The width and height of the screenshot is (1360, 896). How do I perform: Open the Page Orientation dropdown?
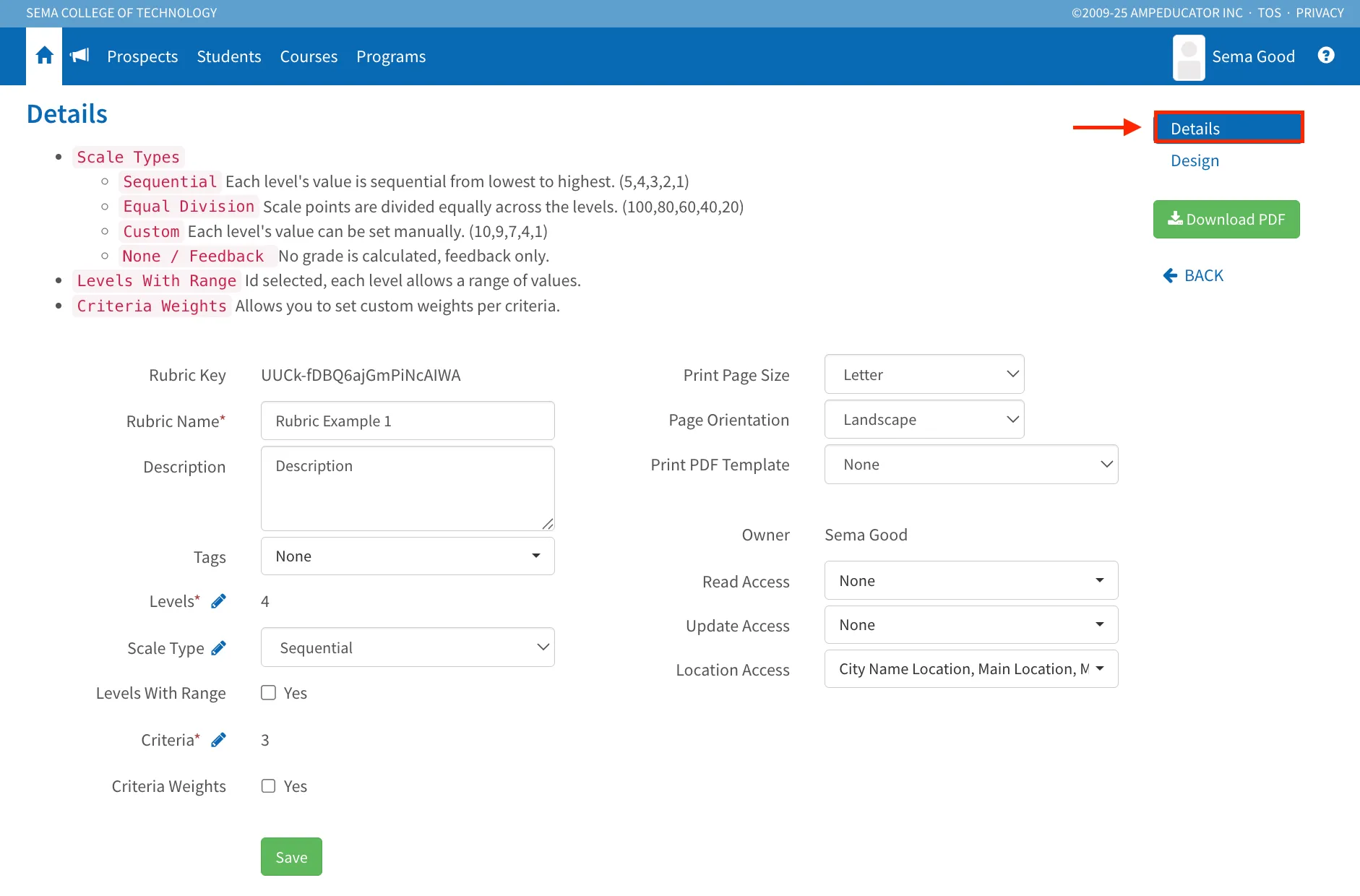[924, 419]
